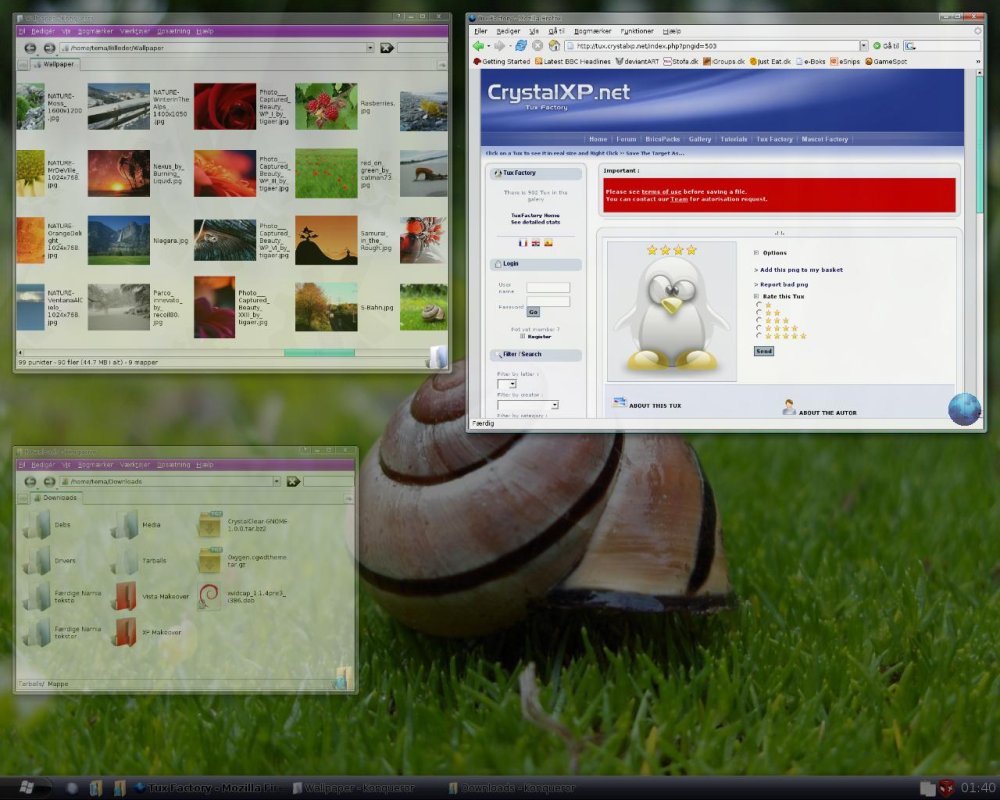The height and width of the screenshot is (800, 1000).
Task: Select the Downloads tab in Konqueror
Action: [55, 498]
